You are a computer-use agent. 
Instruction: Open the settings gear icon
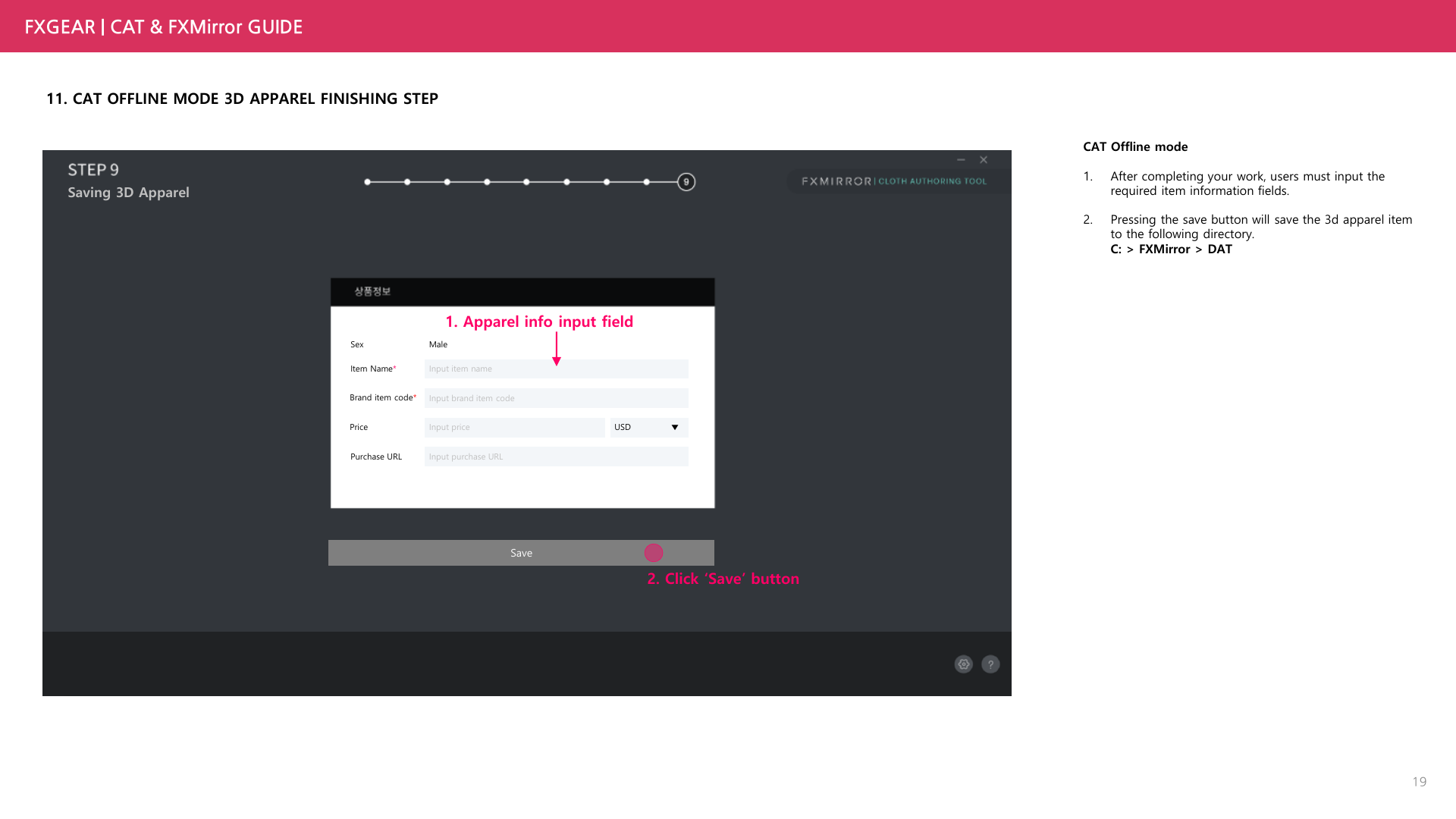(x=964, y=664)
